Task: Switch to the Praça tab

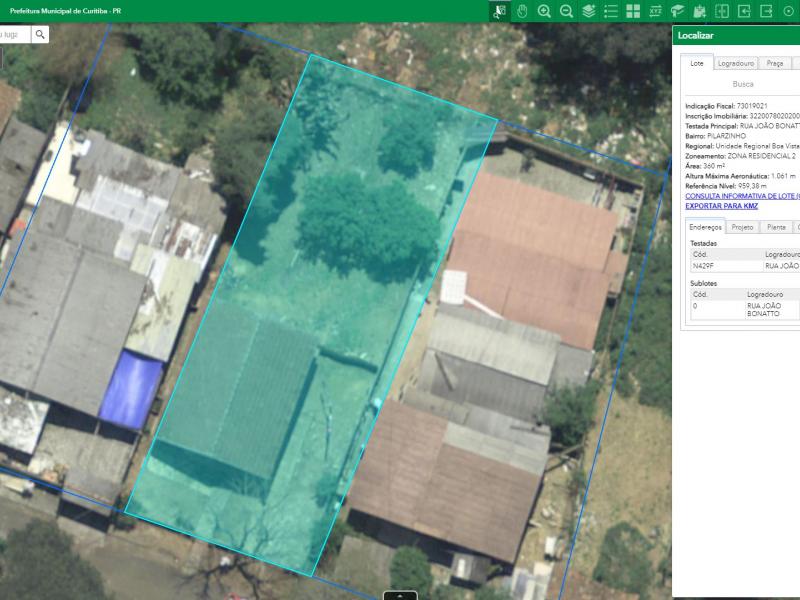Action: 775,63
